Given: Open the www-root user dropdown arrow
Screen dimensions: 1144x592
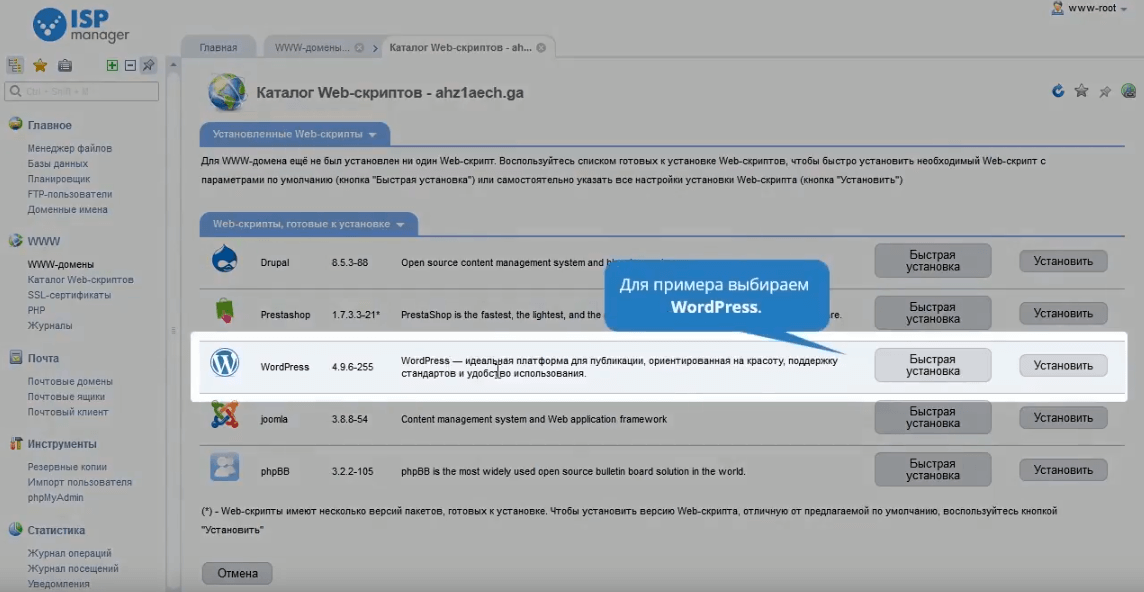Looking at the screenshot, I should [x=1124, y=10].
